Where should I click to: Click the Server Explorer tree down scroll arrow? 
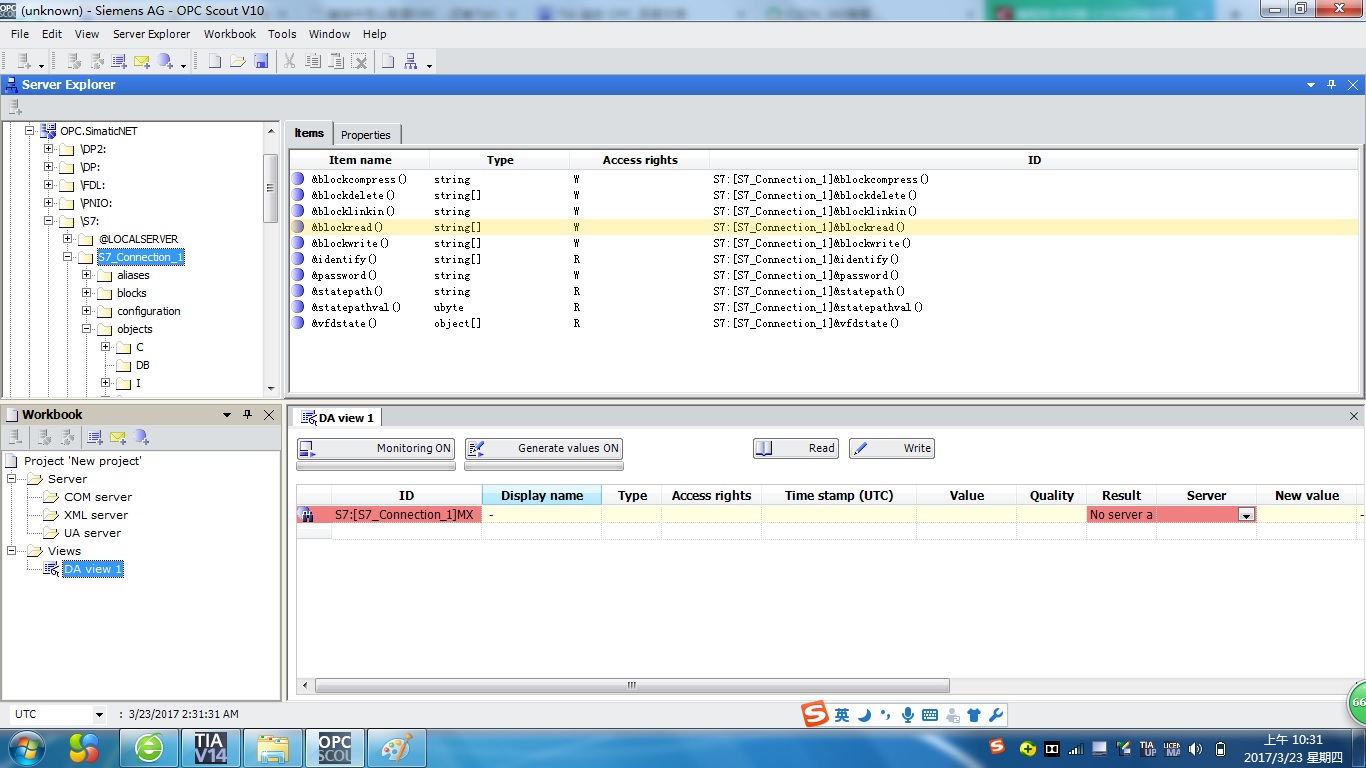[271, 389]
